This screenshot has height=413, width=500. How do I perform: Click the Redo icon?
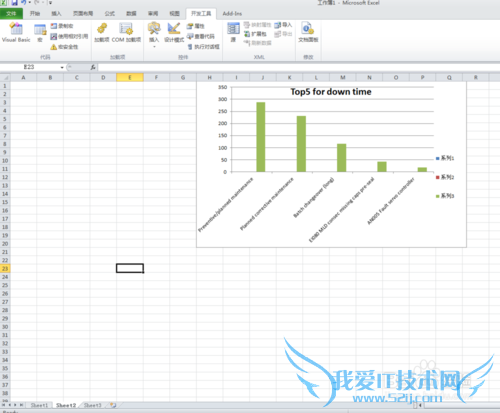pos(37,3)
